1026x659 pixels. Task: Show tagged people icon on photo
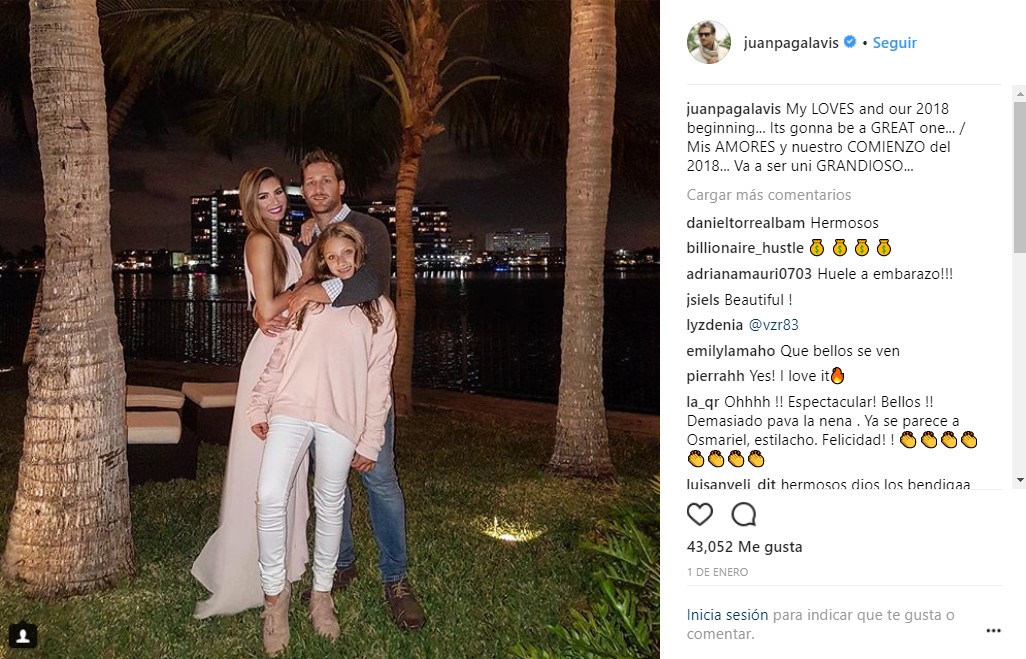[23, 635]
